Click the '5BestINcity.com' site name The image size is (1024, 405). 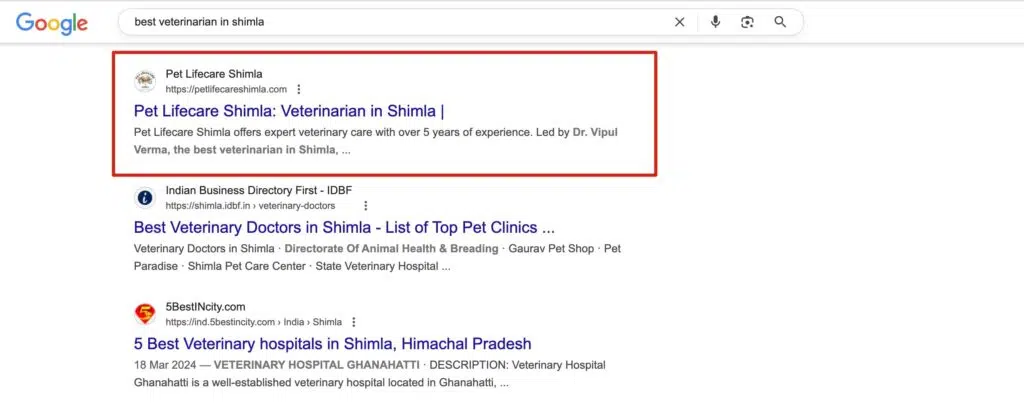point(205,306)
